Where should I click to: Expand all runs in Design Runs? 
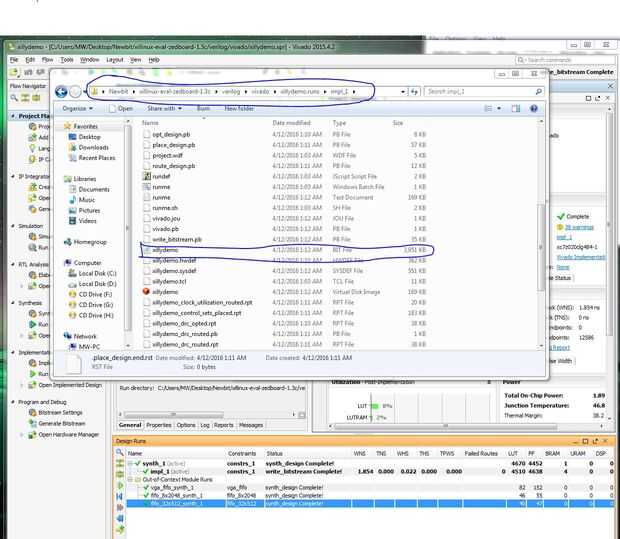[x=119, y=474]
